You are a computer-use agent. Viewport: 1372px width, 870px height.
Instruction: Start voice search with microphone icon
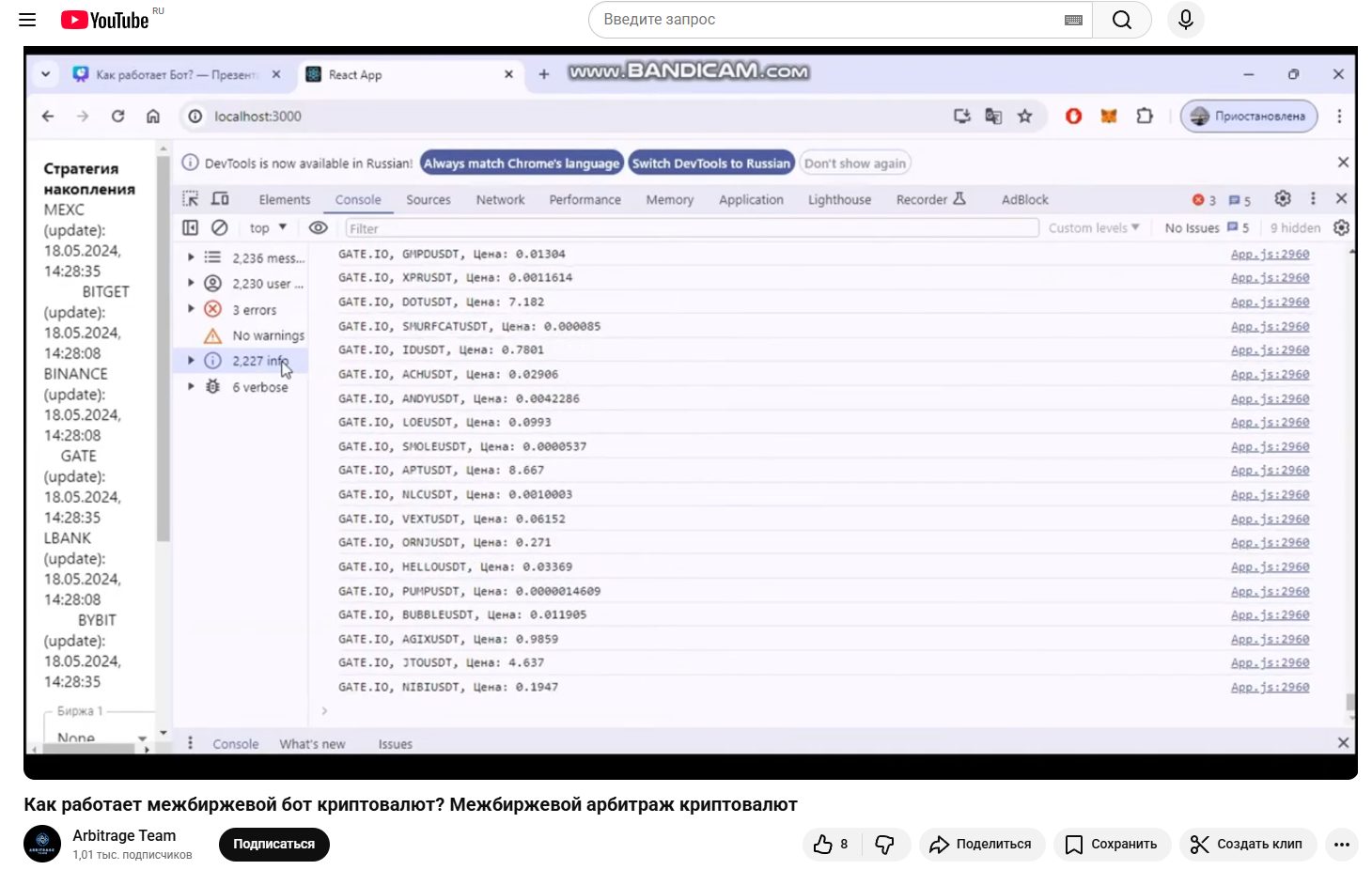point(1186,20)
